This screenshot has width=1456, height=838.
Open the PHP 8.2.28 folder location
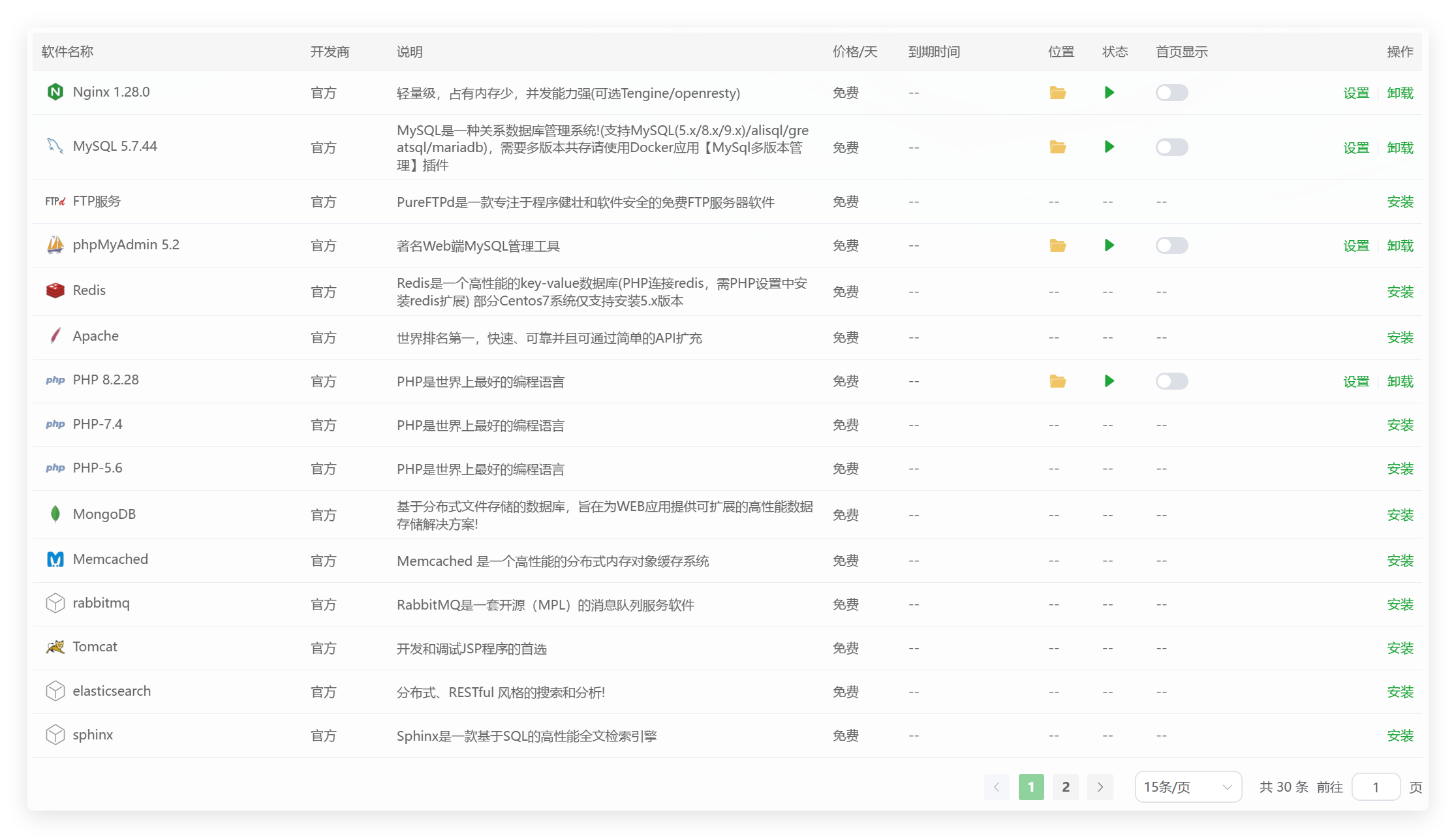click(x=1057, y=381)
